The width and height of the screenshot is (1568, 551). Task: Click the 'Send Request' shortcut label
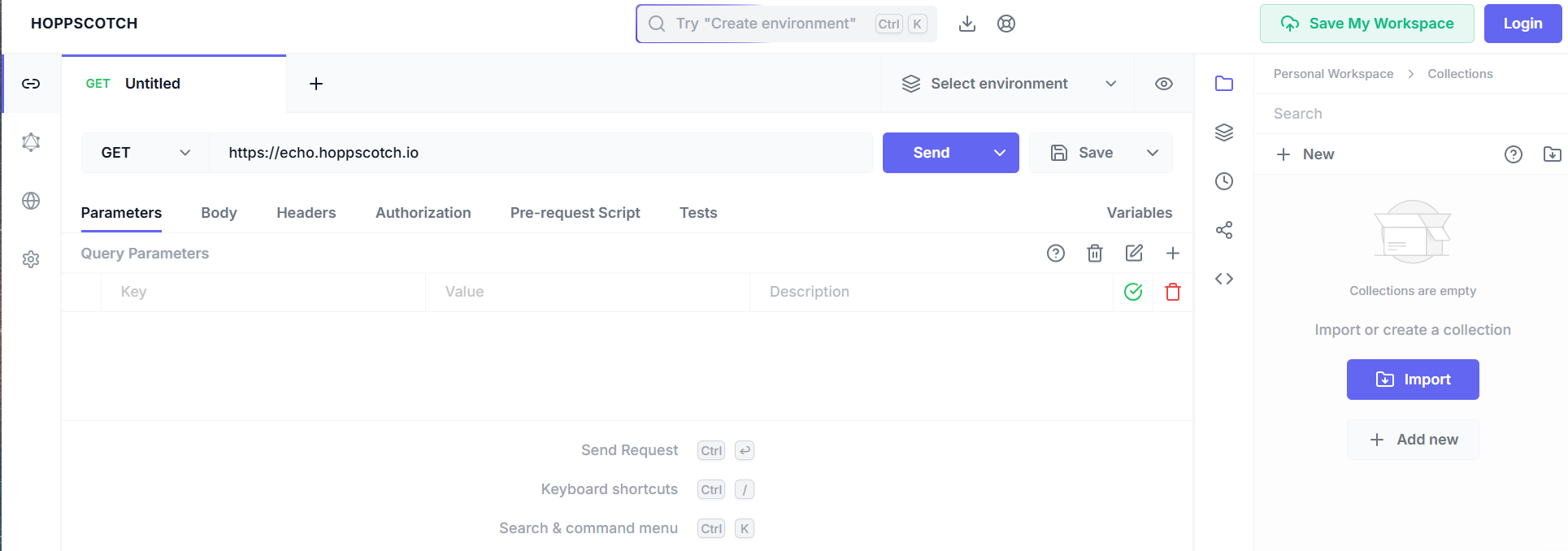coord(629,450)
